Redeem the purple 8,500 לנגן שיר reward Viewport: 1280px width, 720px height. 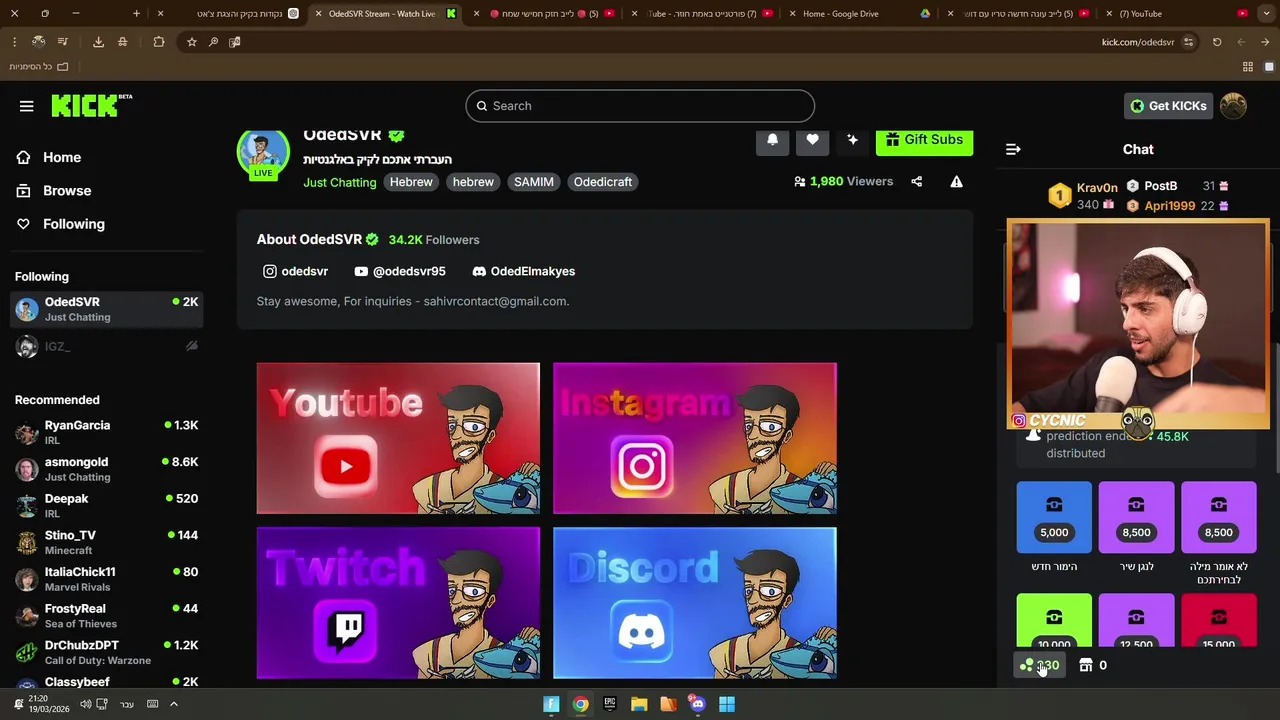coord(1136,517)
